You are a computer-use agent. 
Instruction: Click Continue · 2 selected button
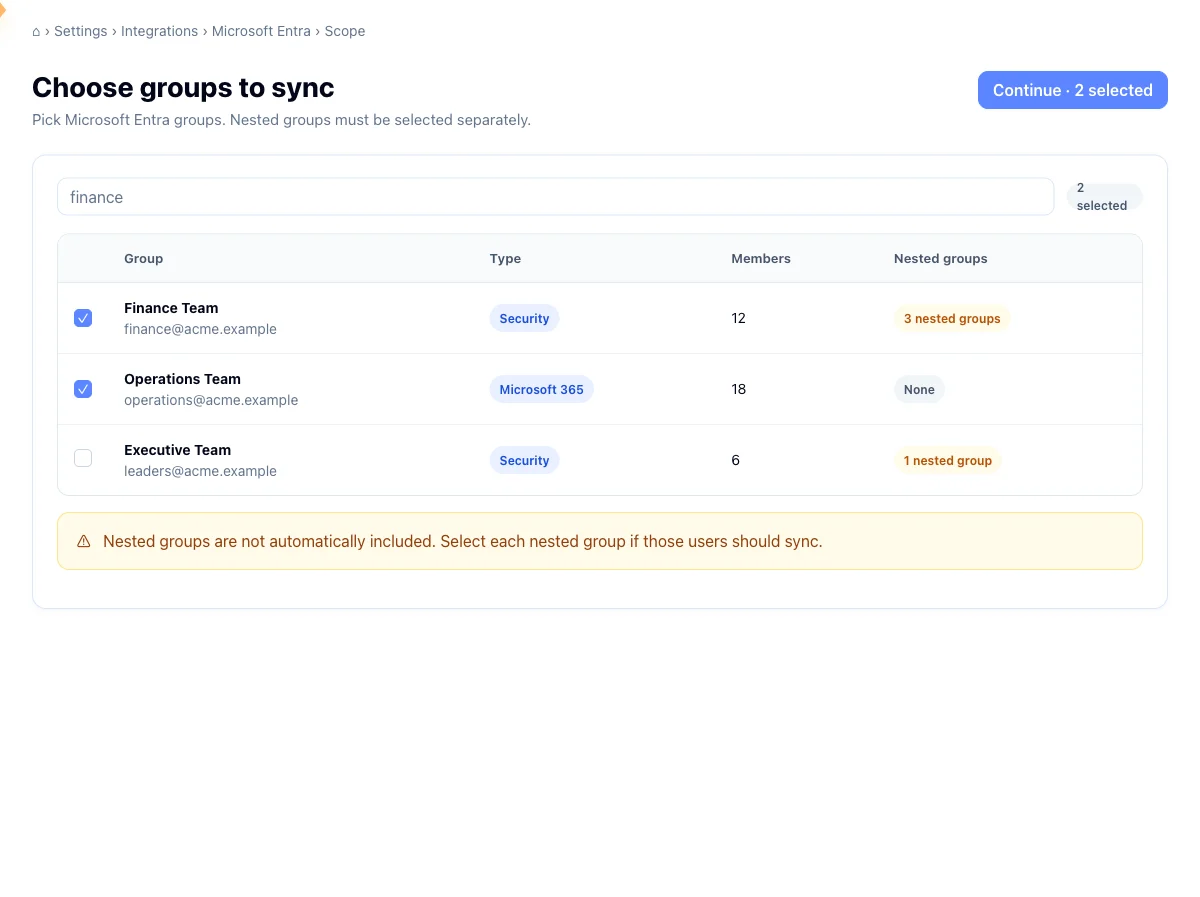point(1072,90)
